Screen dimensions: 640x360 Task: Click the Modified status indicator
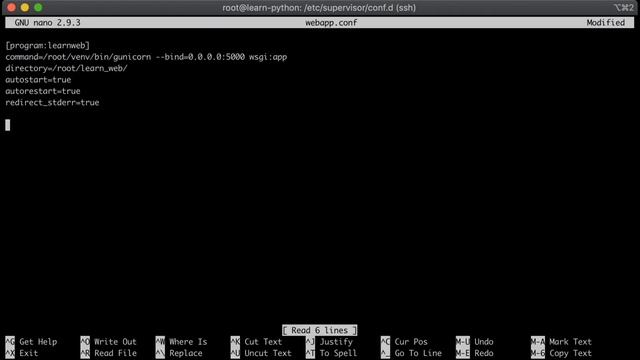(x=605, y=22)
